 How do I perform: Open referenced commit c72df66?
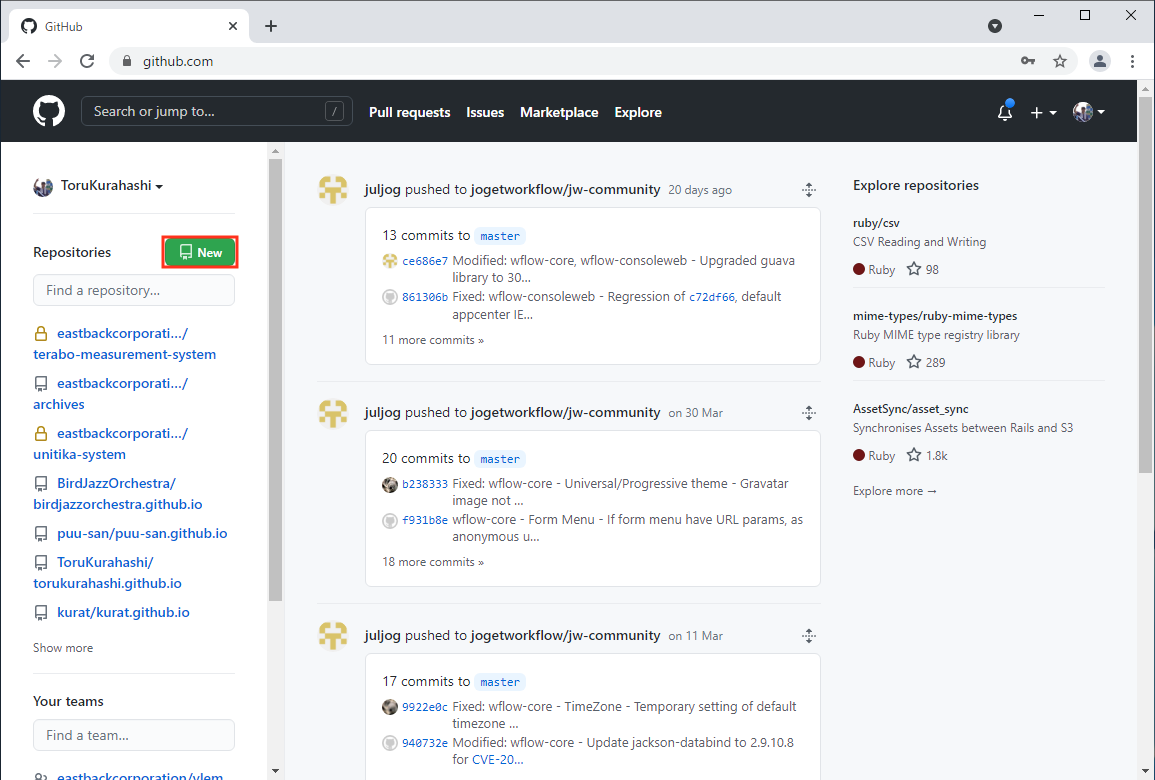[712, 297]
